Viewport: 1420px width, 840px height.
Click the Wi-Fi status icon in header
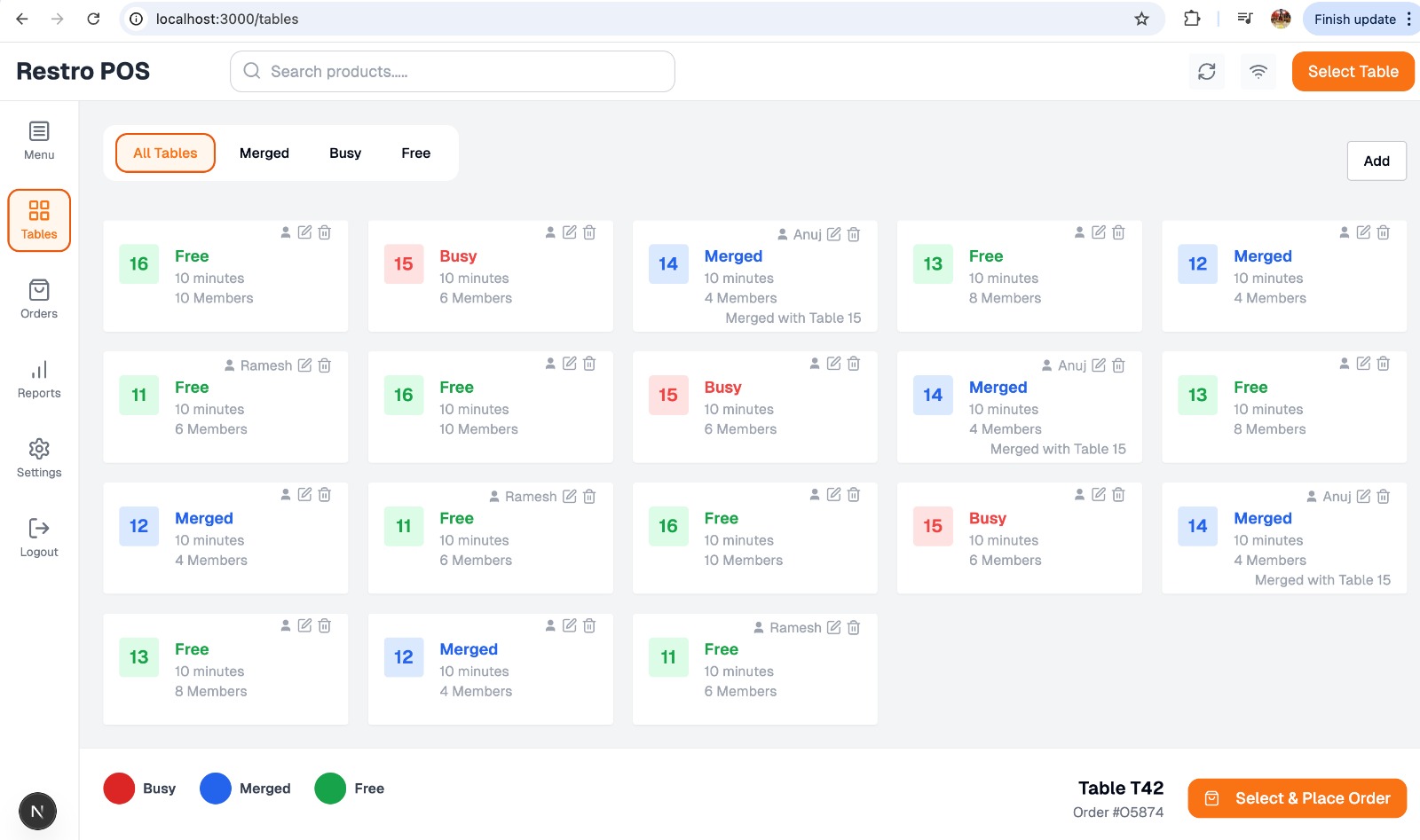tap(1258, 72)
